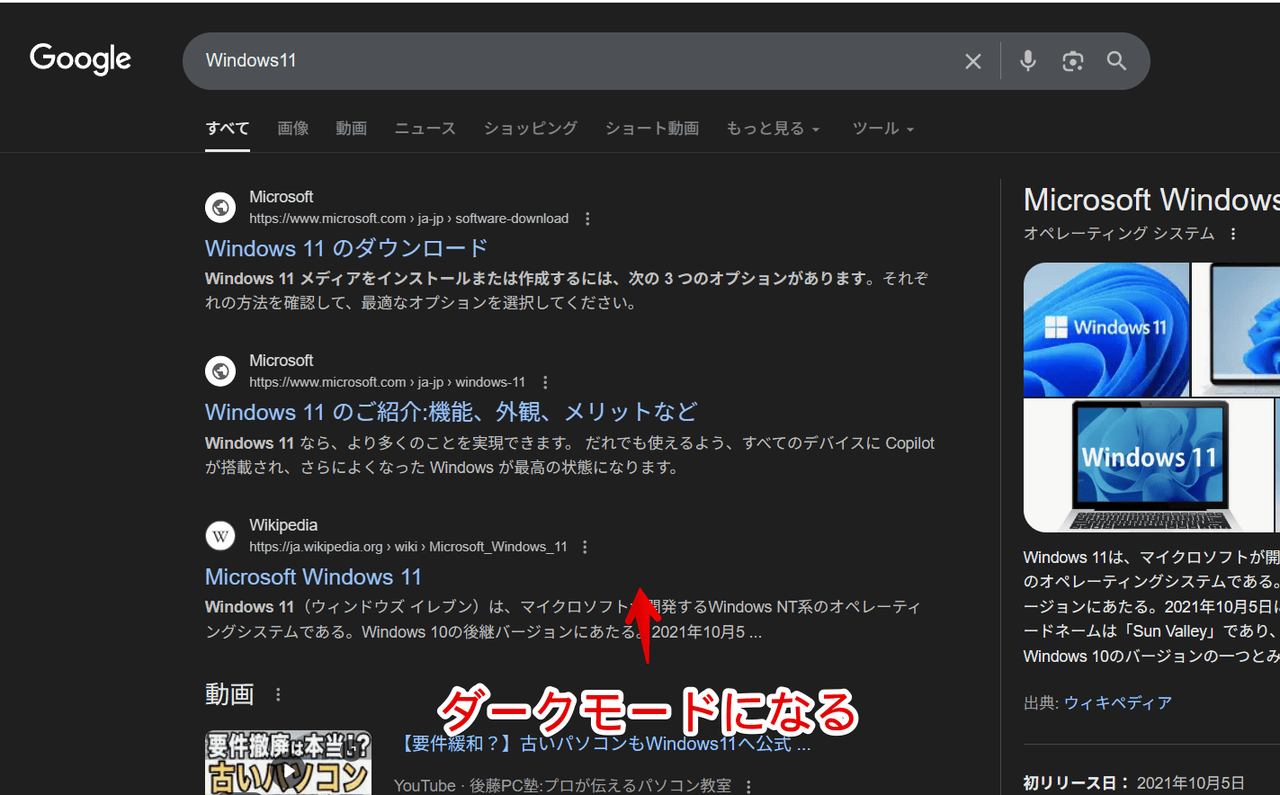Open options menu beside オペレーティング システム subtitle
Viewport: 1280px width, 795px height.
point(1233,233)
